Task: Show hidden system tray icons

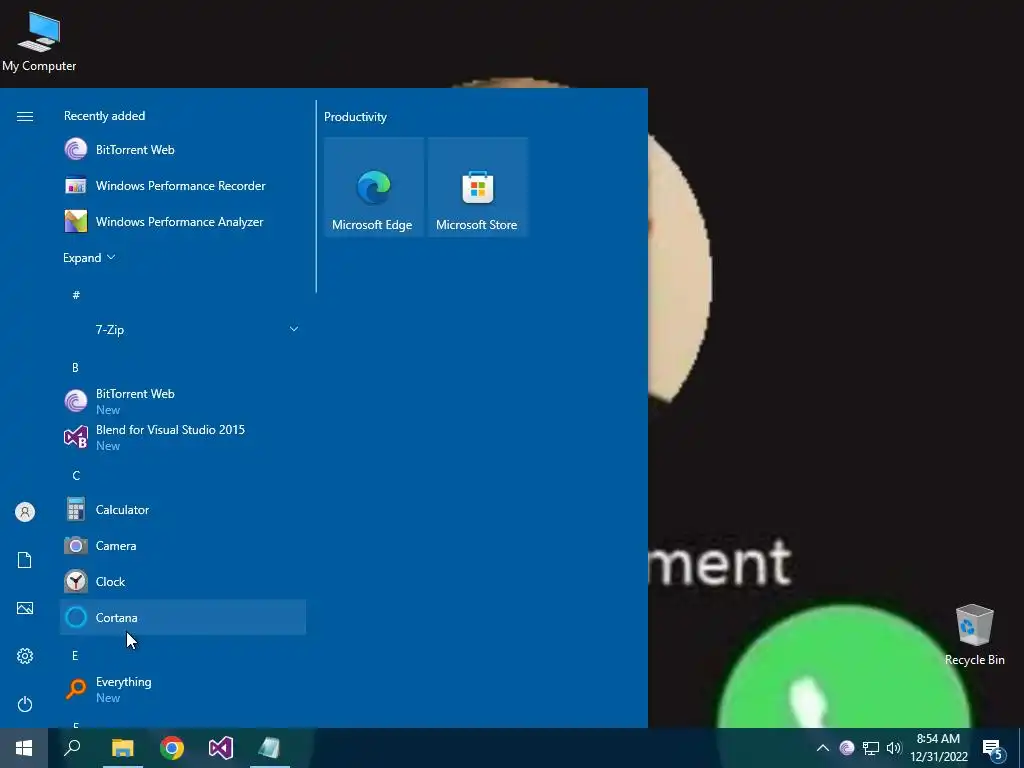Action: point(823,748)
